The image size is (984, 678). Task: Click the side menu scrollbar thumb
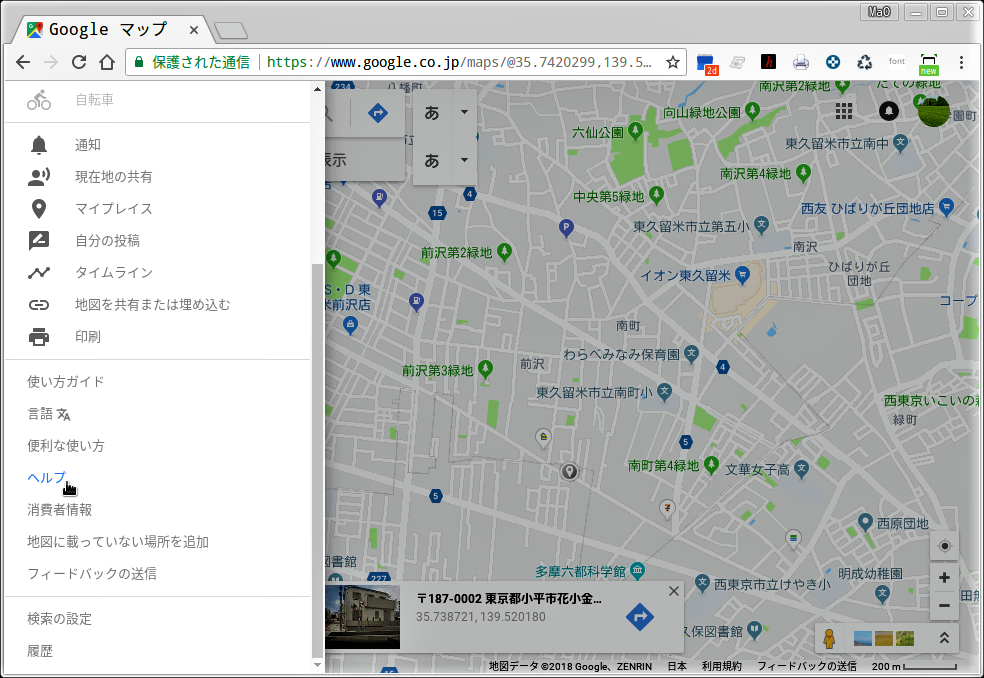(317, 460)
